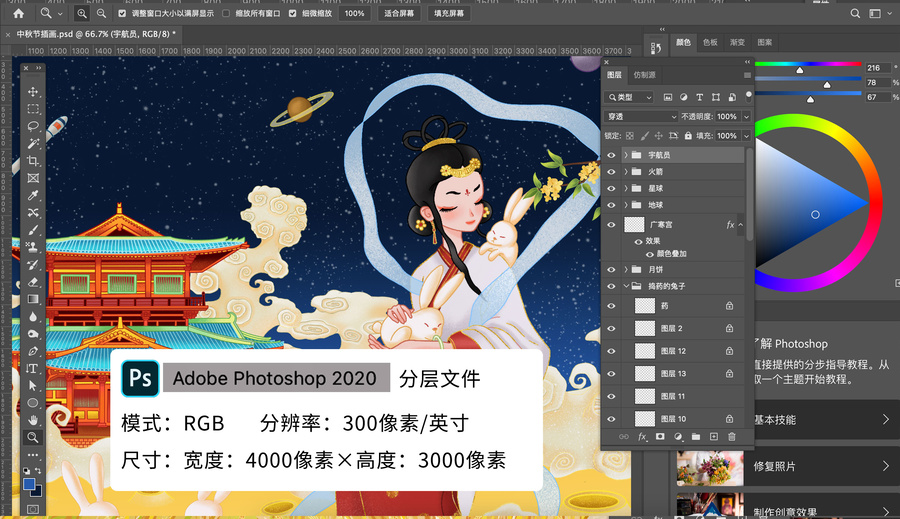The width and height of the screenshot is (900, 519).
Task: Open the blend mode 穿透 dropdown
Action: coord(641,117)
